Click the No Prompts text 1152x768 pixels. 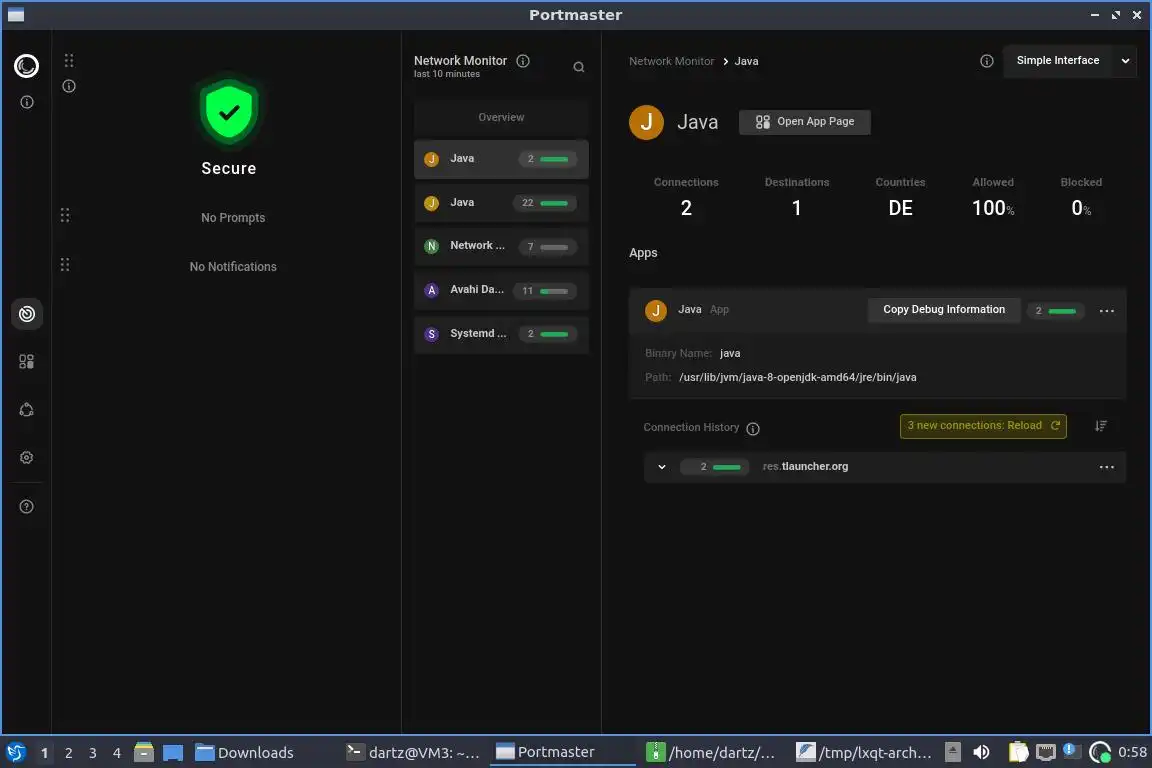(233, 218)
